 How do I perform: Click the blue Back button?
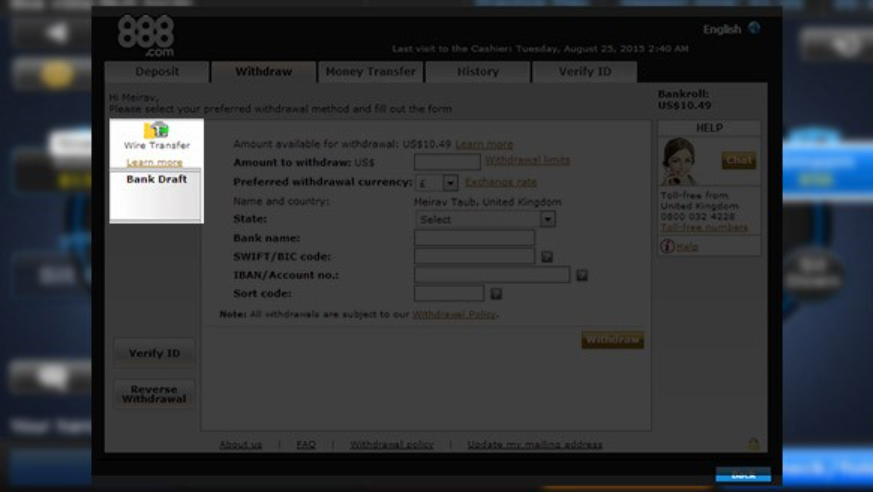click(x=743, y=475)
